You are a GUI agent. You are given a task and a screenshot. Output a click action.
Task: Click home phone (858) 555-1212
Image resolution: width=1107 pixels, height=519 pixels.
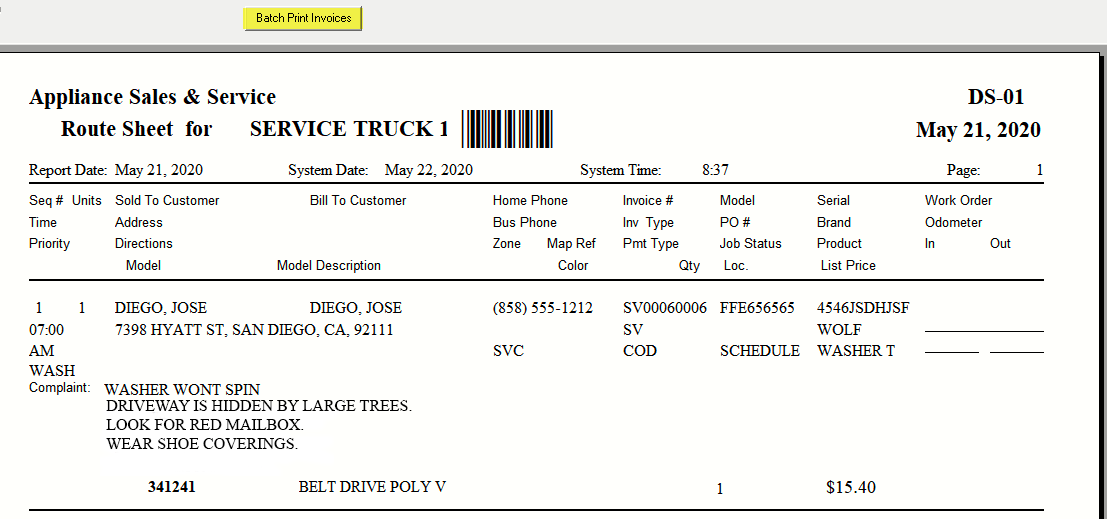pyautogui.click(x=542, y=308)
